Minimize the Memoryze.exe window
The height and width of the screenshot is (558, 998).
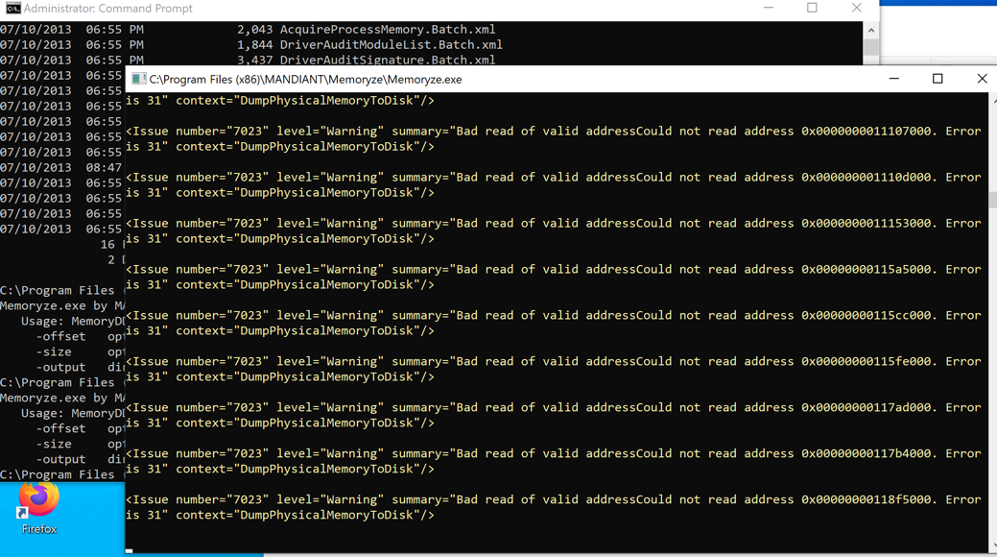894,79
